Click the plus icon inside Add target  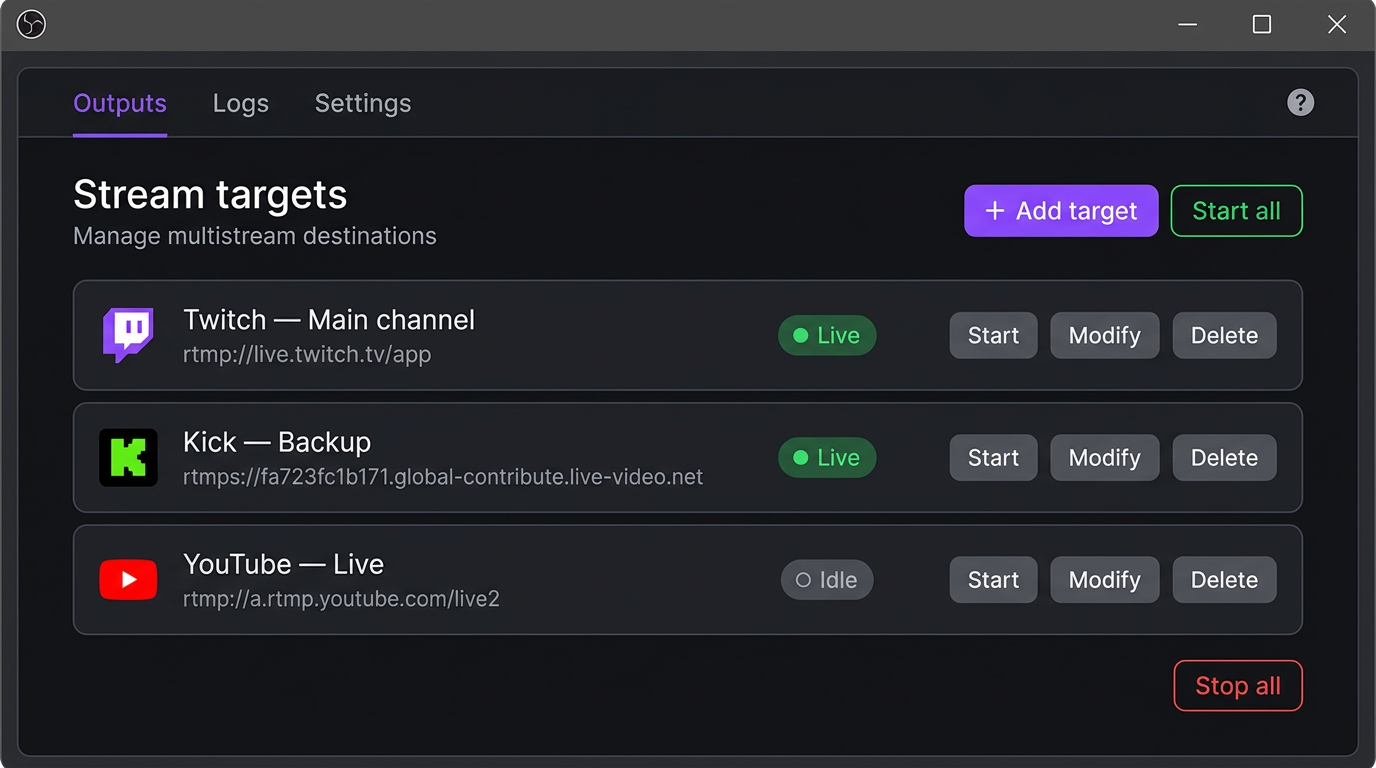(x=994, y=211)
